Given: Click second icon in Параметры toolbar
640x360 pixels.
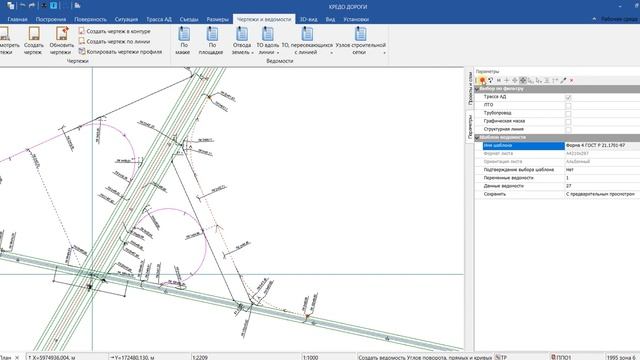Looking at the screenshot, I should pos(491,80).
